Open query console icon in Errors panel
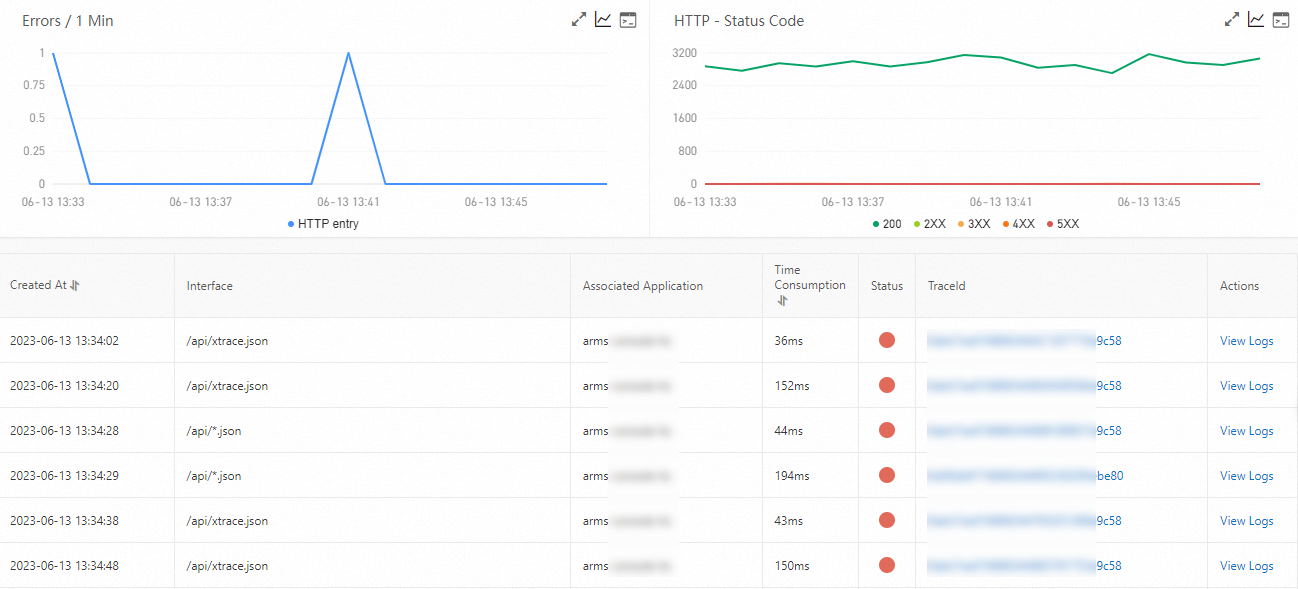The image size is (1298, 589). click(x=628, y=20)
